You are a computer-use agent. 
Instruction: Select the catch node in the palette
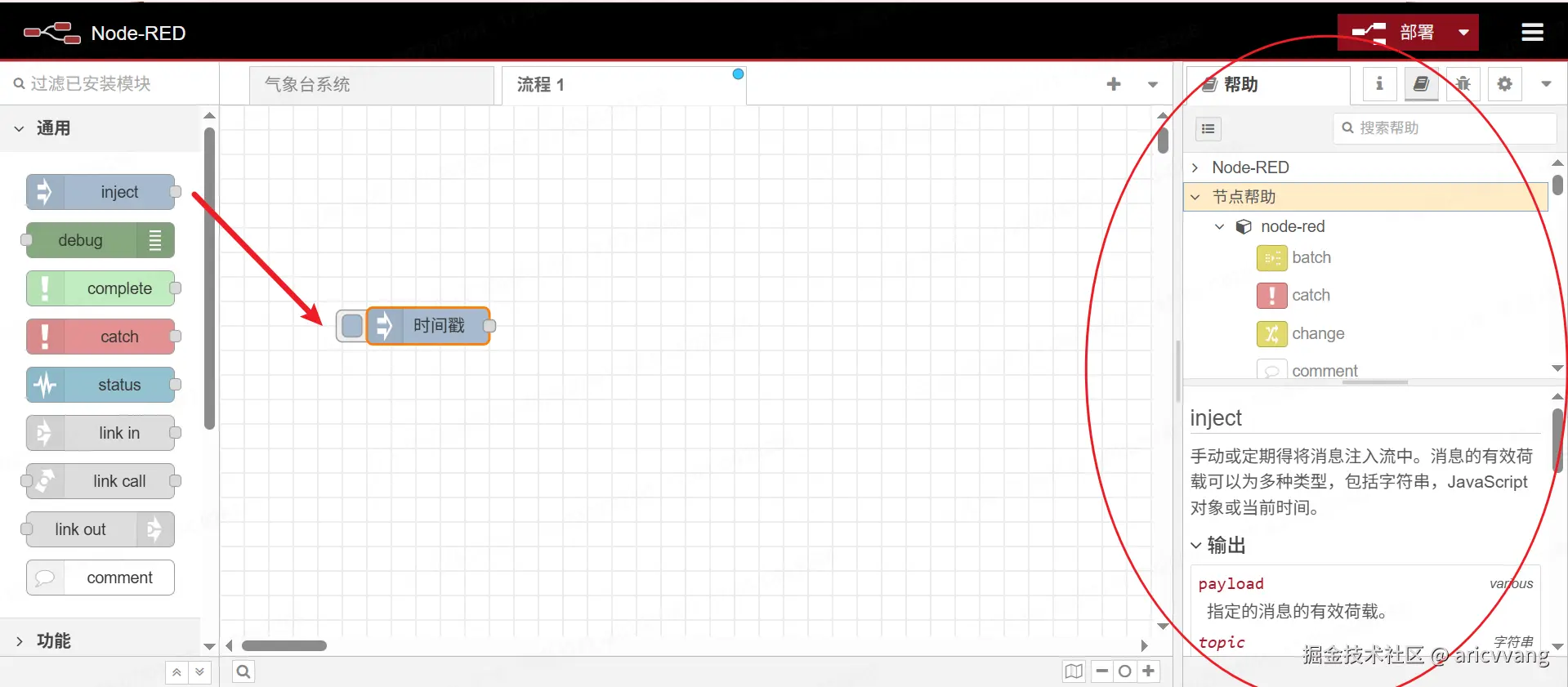tap(101, 337)
